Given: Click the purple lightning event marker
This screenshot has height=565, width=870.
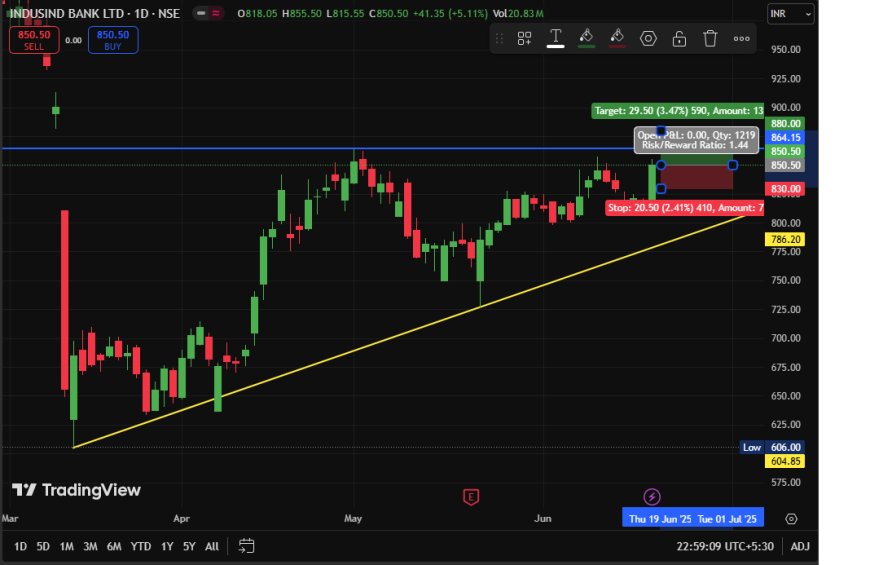Looking at the screenshot, I should point(652,497).
